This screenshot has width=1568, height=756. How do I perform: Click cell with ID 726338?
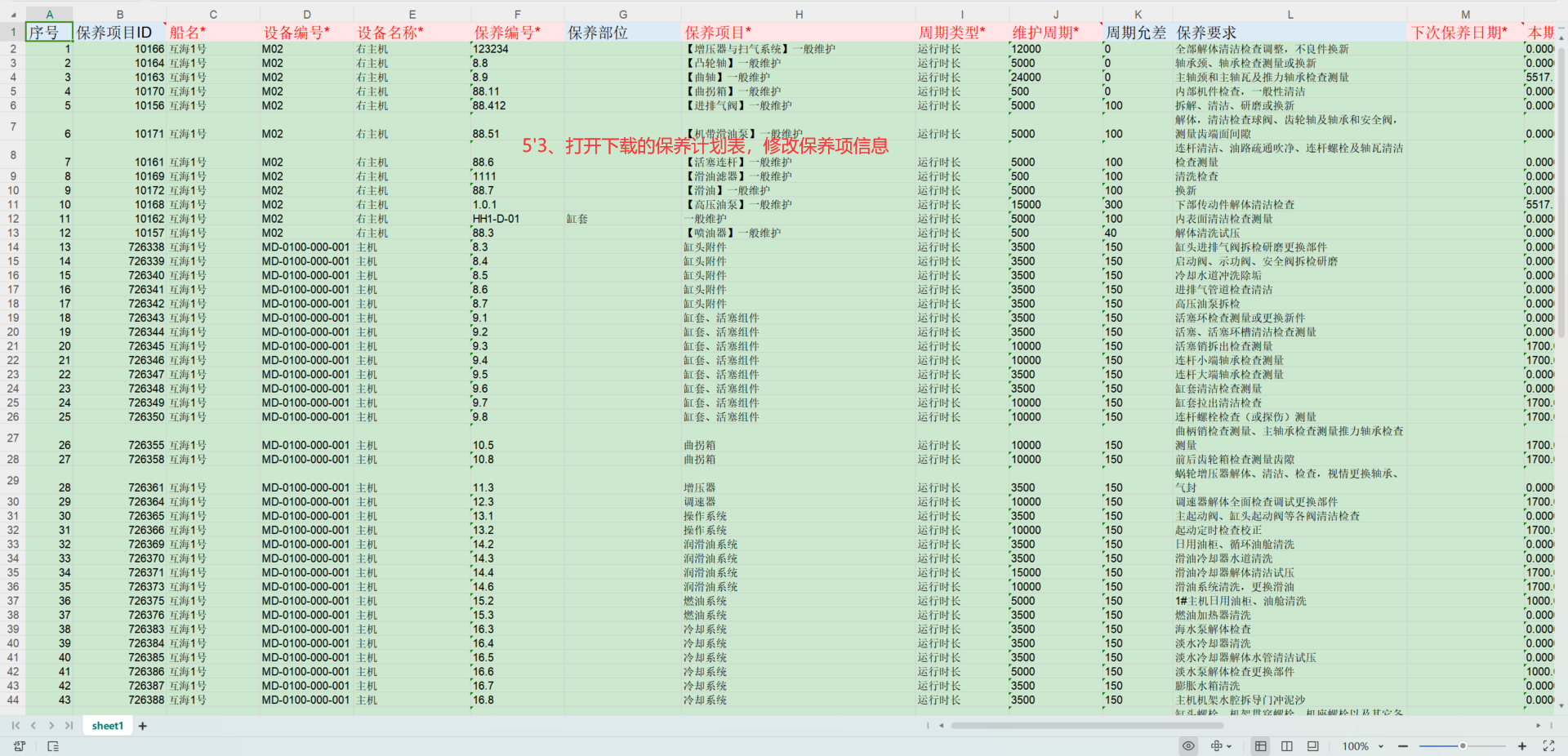tap(120, 247)
